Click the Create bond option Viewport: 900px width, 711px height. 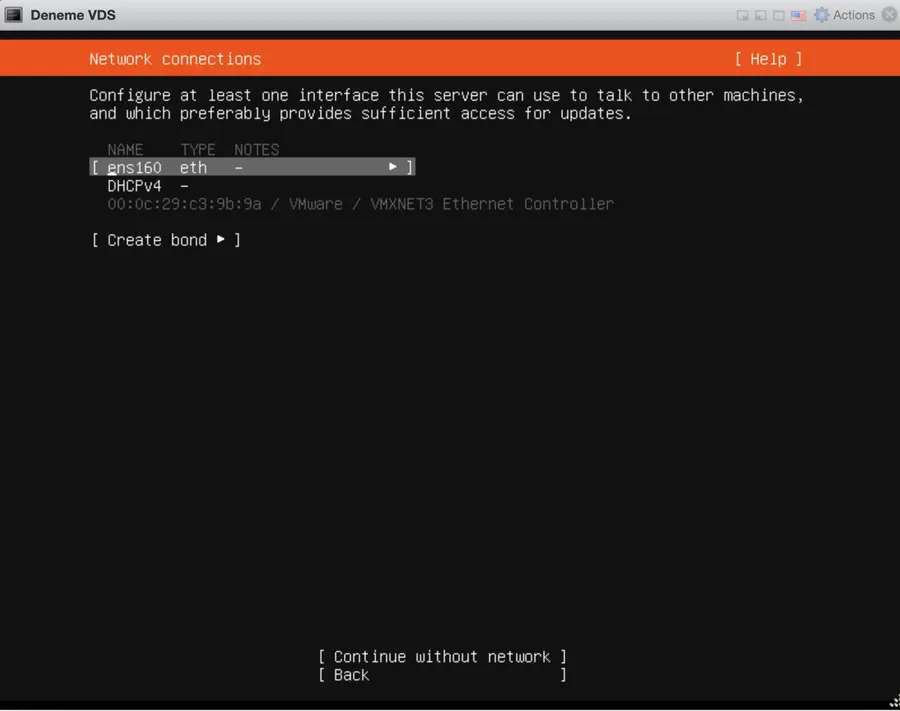point(165,240)
